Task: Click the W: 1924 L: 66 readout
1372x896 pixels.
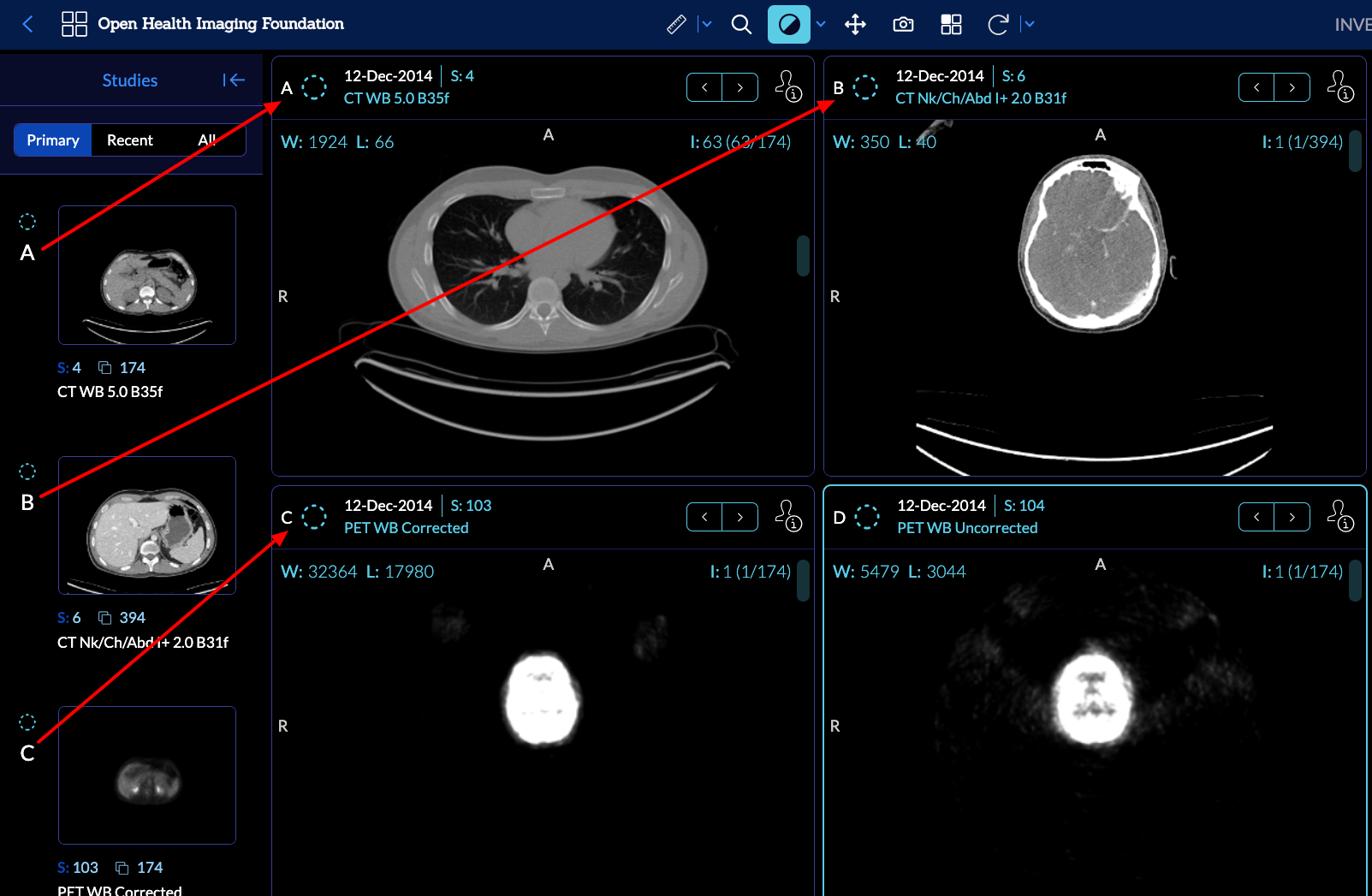Action: point(337,142)
